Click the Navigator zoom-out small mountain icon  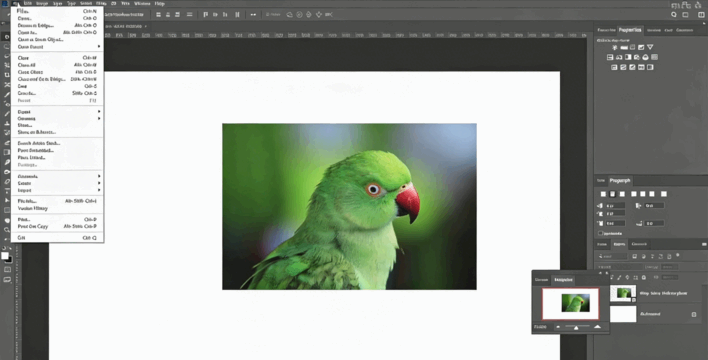coord(558,327)
